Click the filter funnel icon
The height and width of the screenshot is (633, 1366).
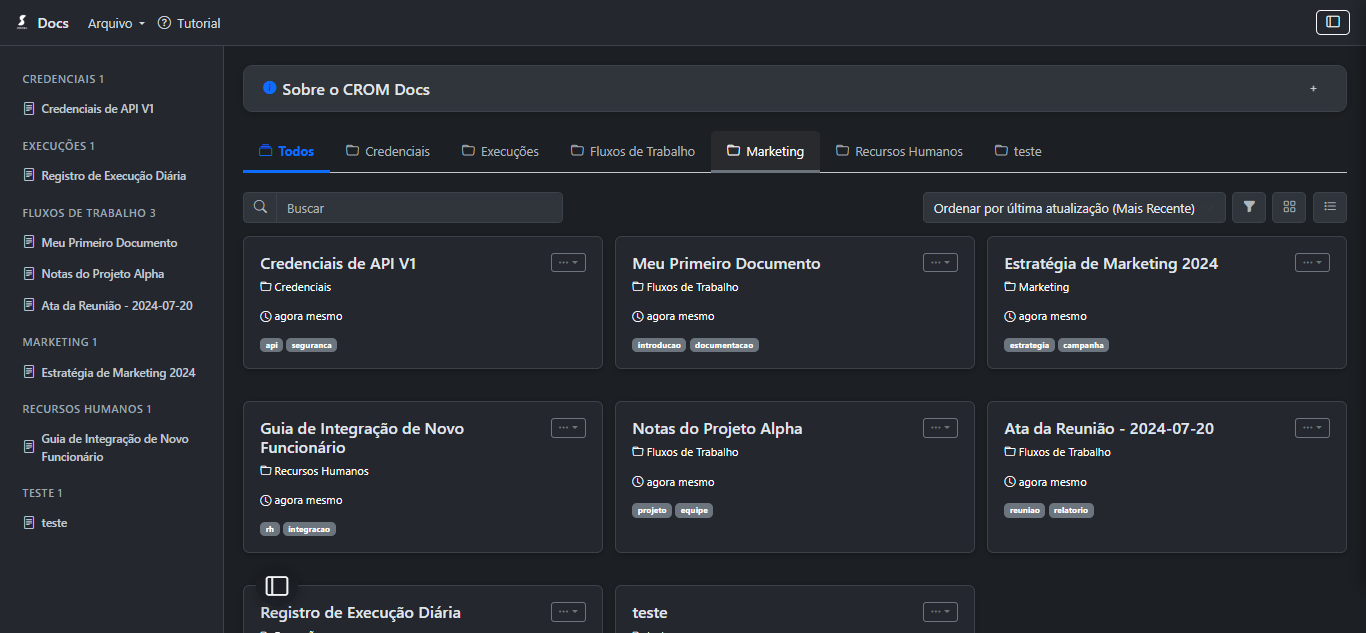coord(1249,207)
